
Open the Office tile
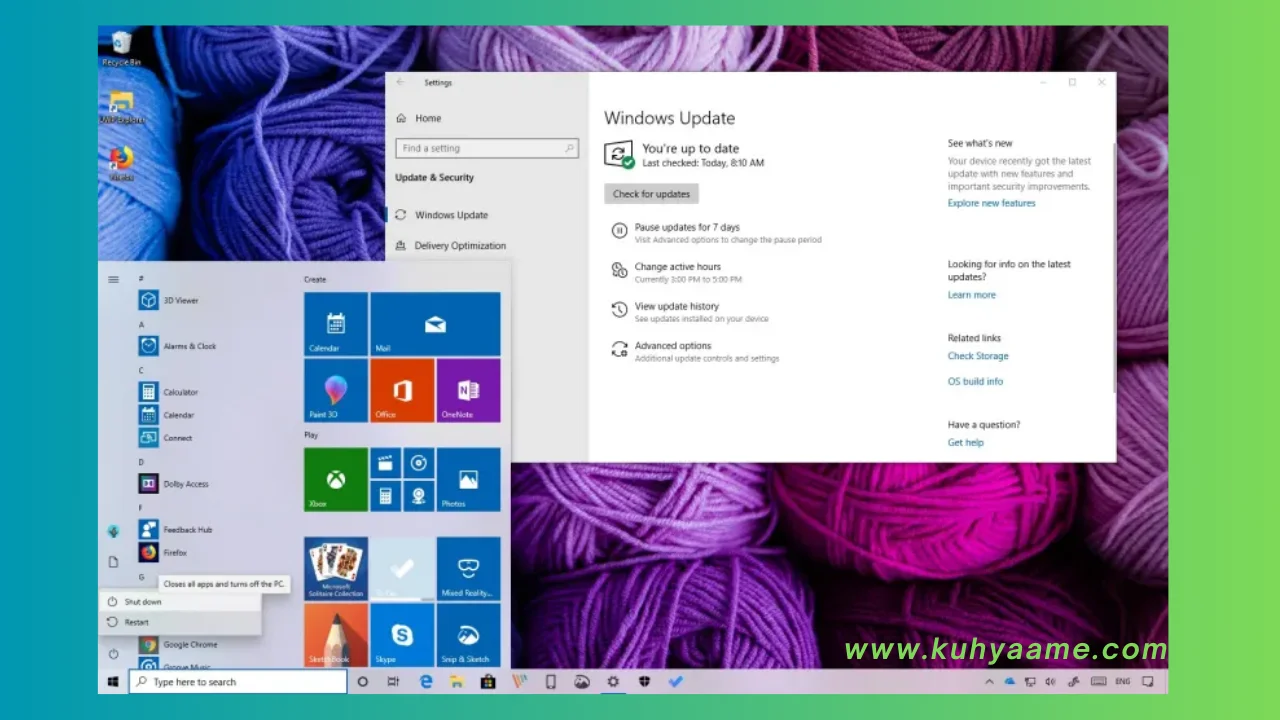pos(402,390)
